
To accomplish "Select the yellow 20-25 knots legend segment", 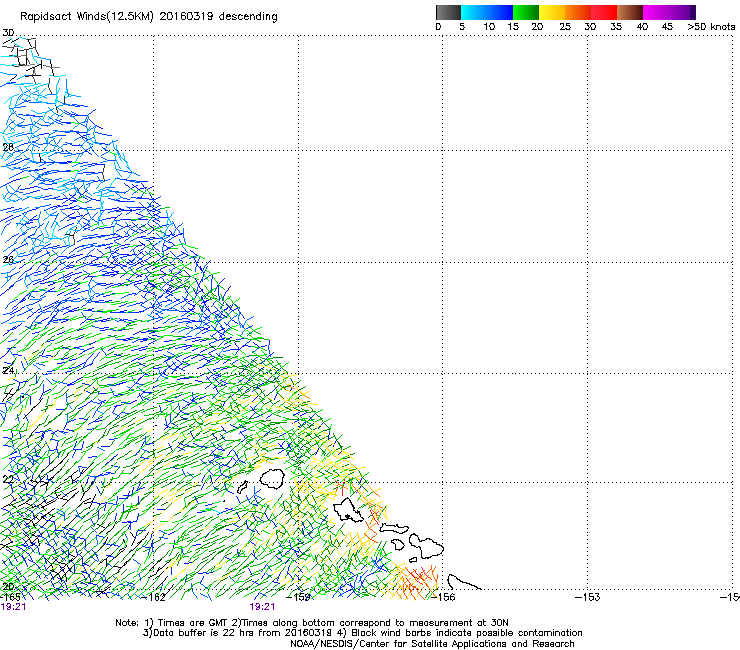I will click(552, 12).
